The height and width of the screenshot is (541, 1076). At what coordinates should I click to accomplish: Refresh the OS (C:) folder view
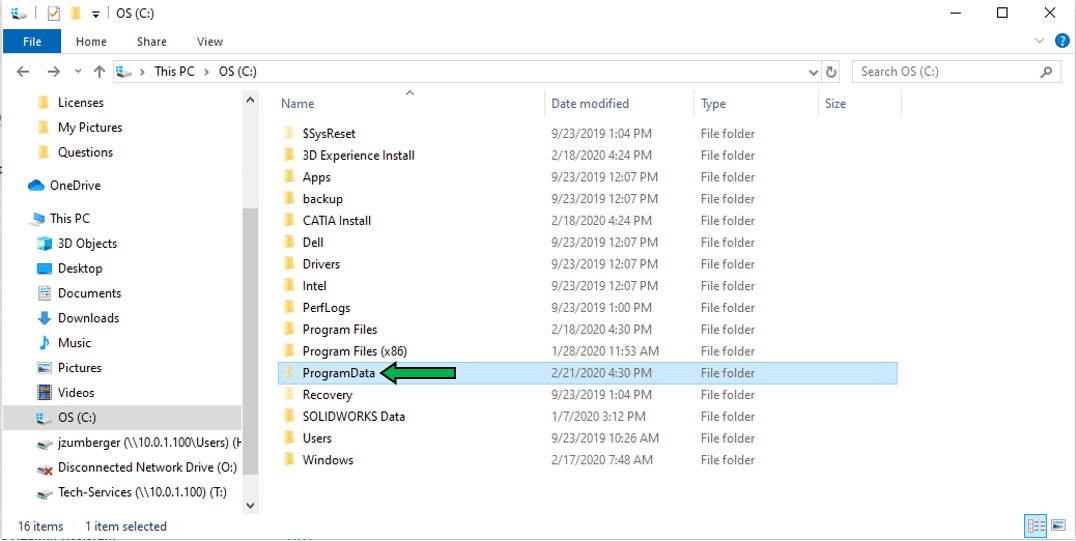[831, 71]
